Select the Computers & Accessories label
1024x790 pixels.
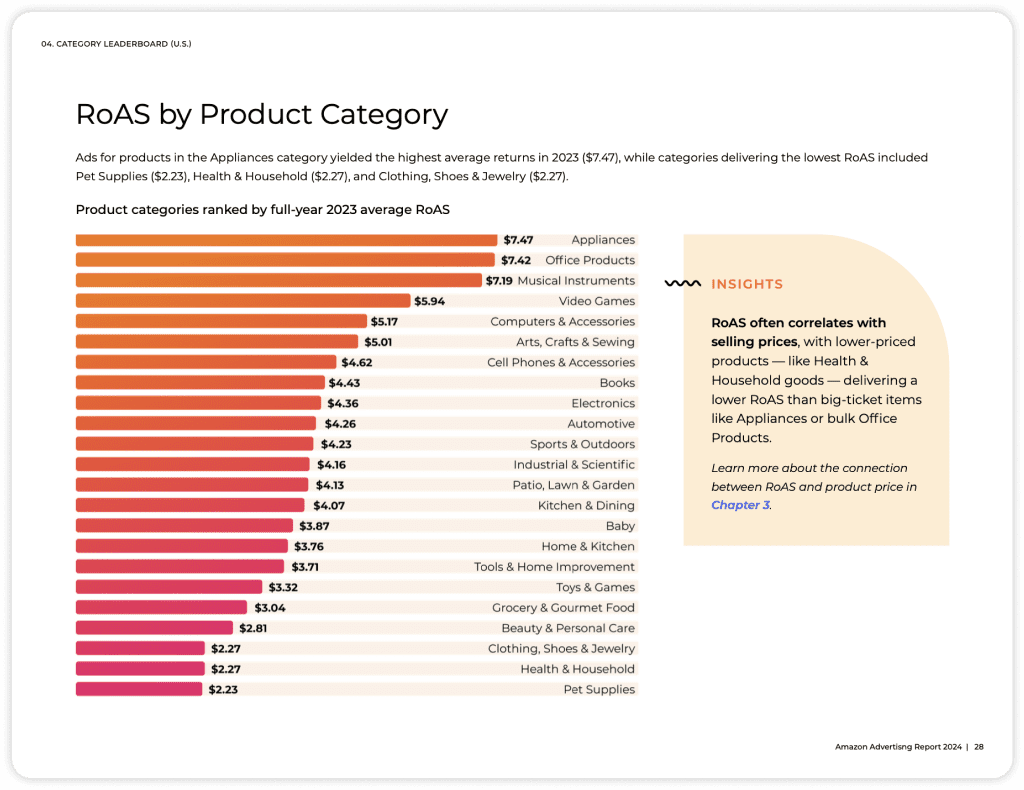[562, 321]
